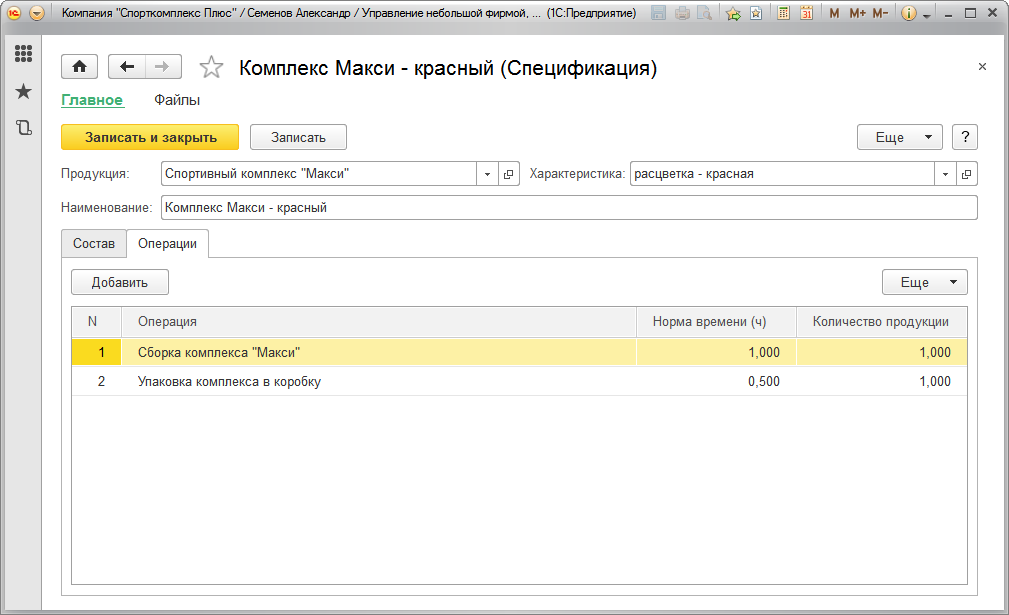Click Добавить to add an operation
Viewport: 1009px width, 615px height.
click(x=120, y=282)
